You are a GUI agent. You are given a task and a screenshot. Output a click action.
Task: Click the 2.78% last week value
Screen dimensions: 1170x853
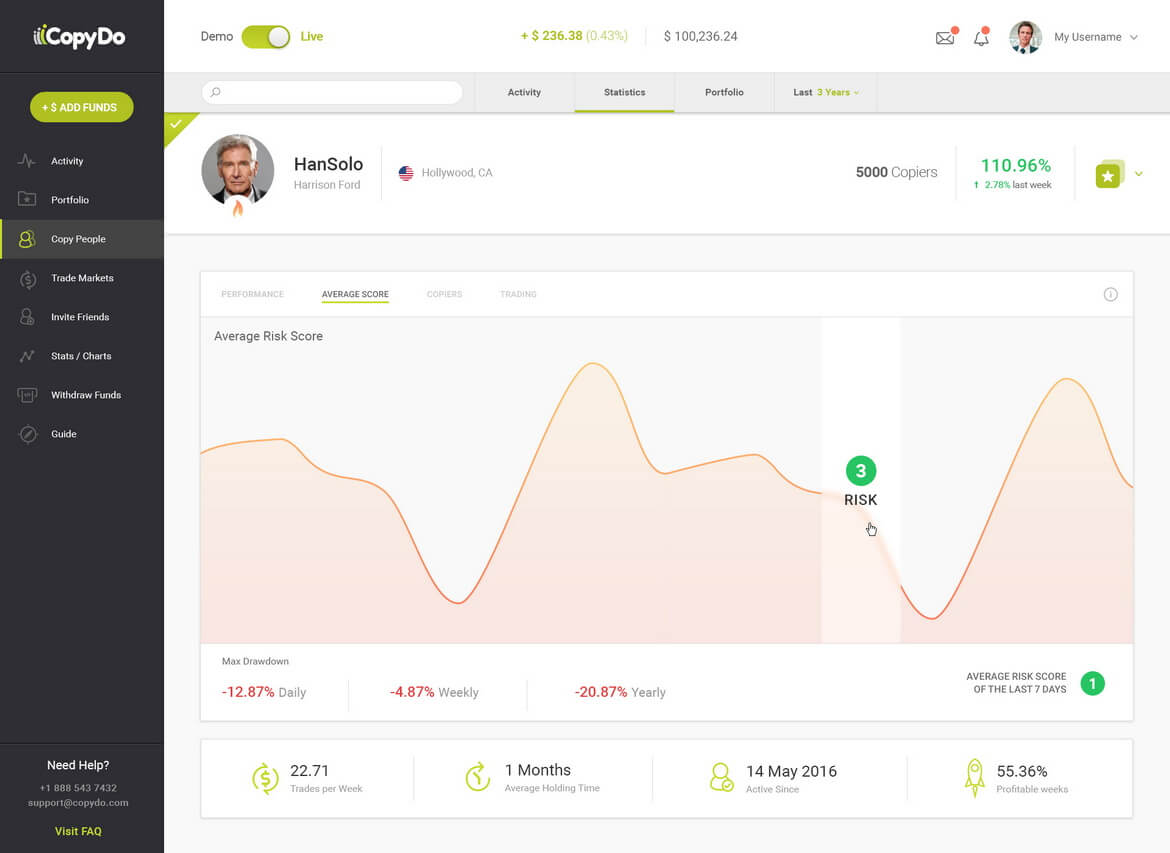tap(1013, 185)
